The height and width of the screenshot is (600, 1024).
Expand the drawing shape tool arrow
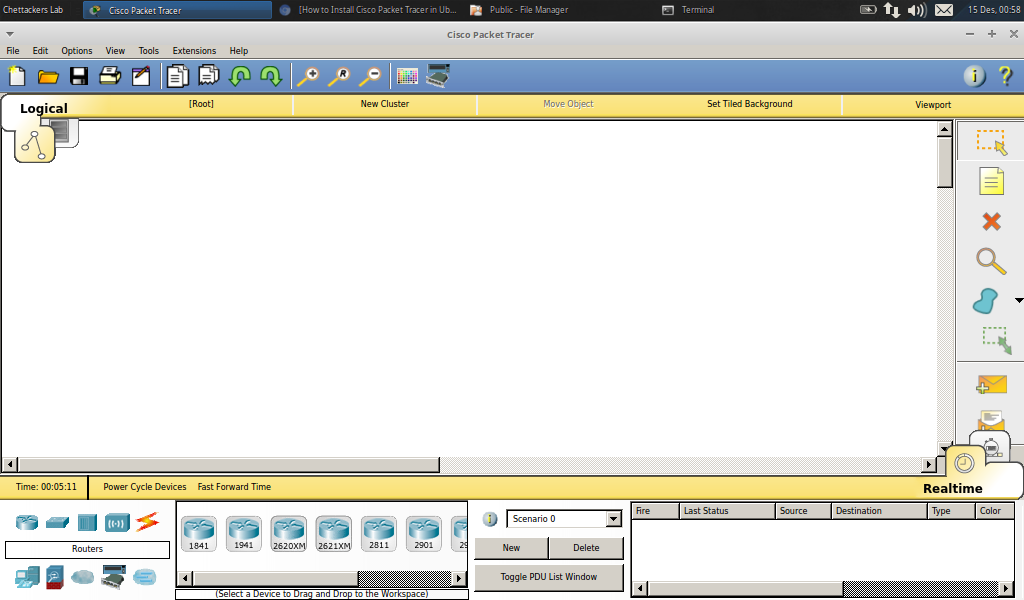[x=1018, y=300]
